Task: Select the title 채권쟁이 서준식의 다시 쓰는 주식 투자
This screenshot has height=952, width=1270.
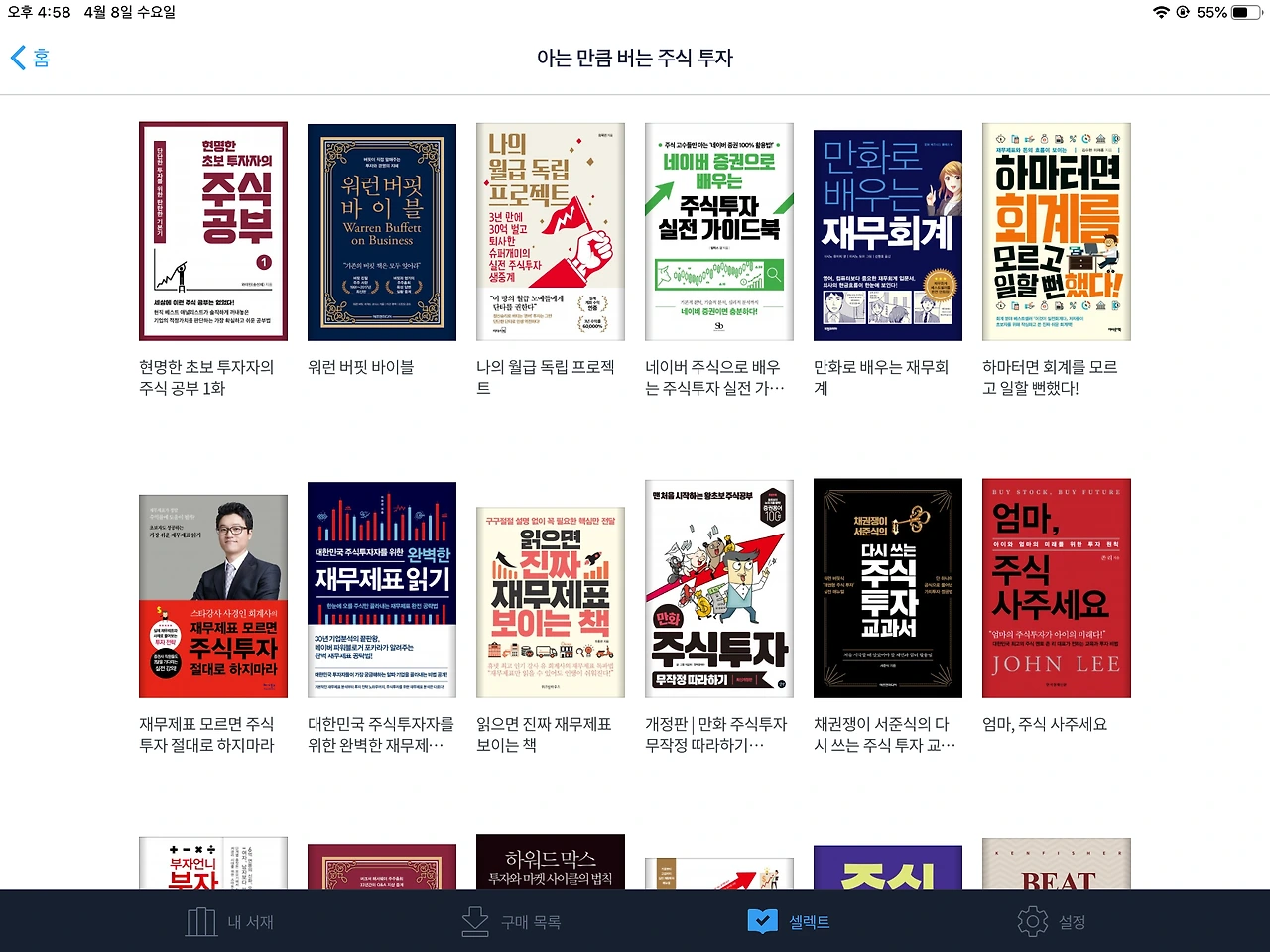Action: pyautogui.click(x=885, y=735)
